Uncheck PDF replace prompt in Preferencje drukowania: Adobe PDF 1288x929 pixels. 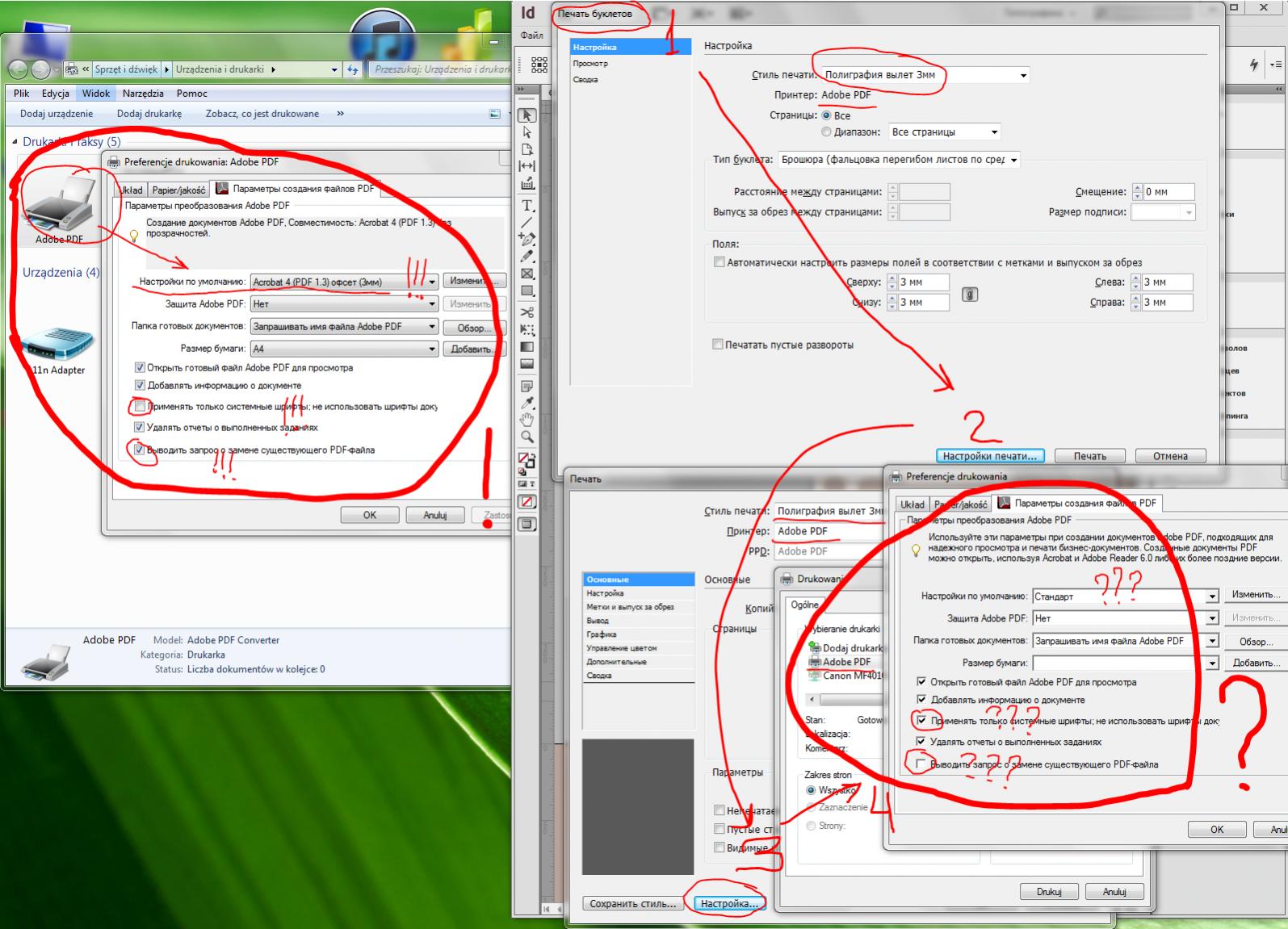(x=140, y=450)
